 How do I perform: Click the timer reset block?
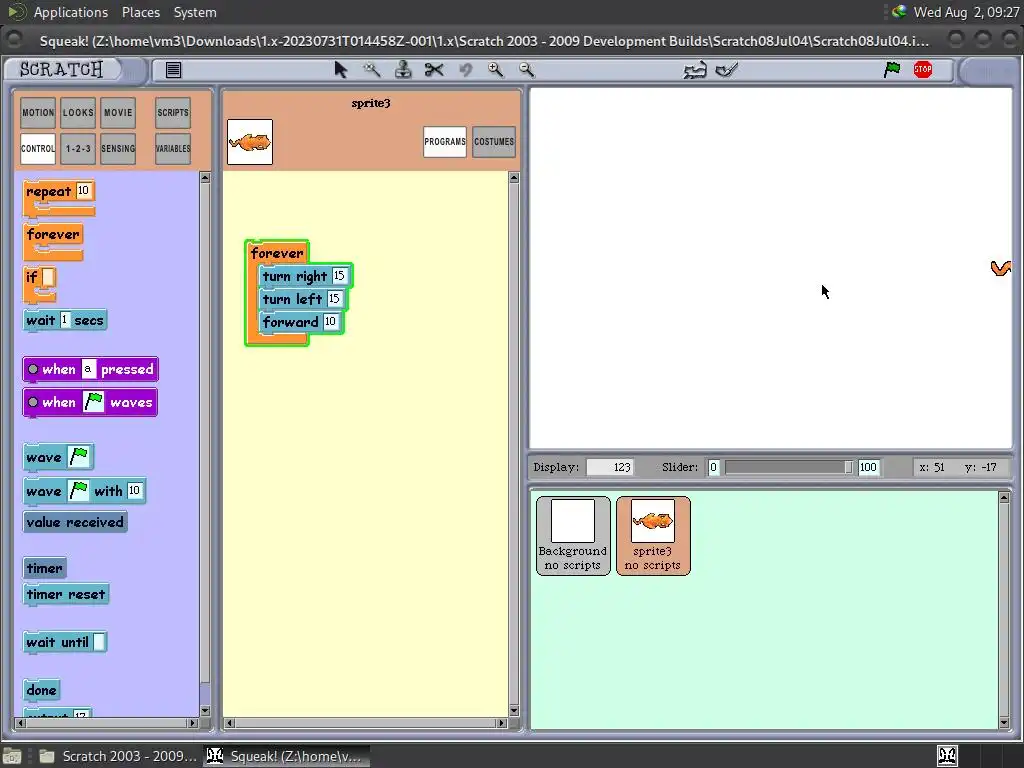(66, 594)
